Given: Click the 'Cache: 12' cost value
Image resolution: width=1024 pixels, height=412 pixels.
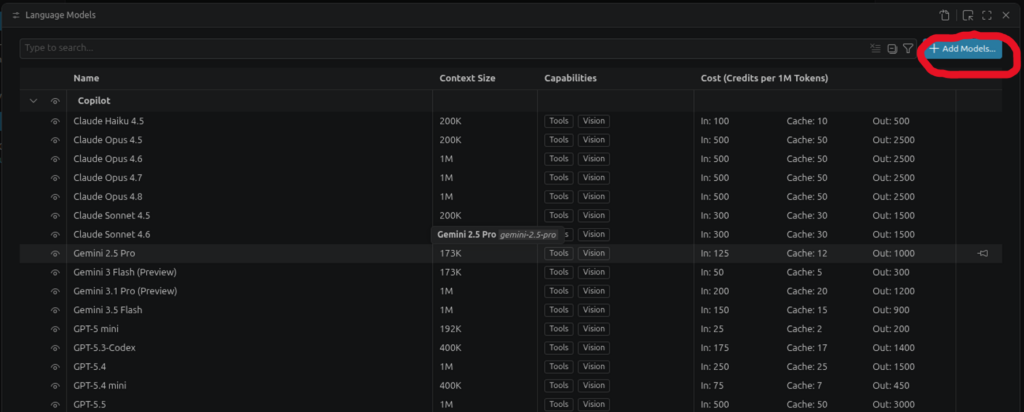Looking at the screenshot, I should (x=807, y=253).
